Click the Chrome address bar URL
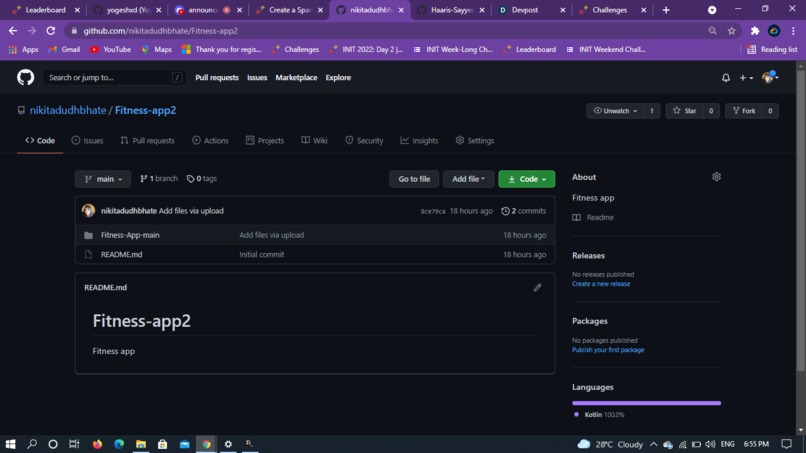 (160, 31)
